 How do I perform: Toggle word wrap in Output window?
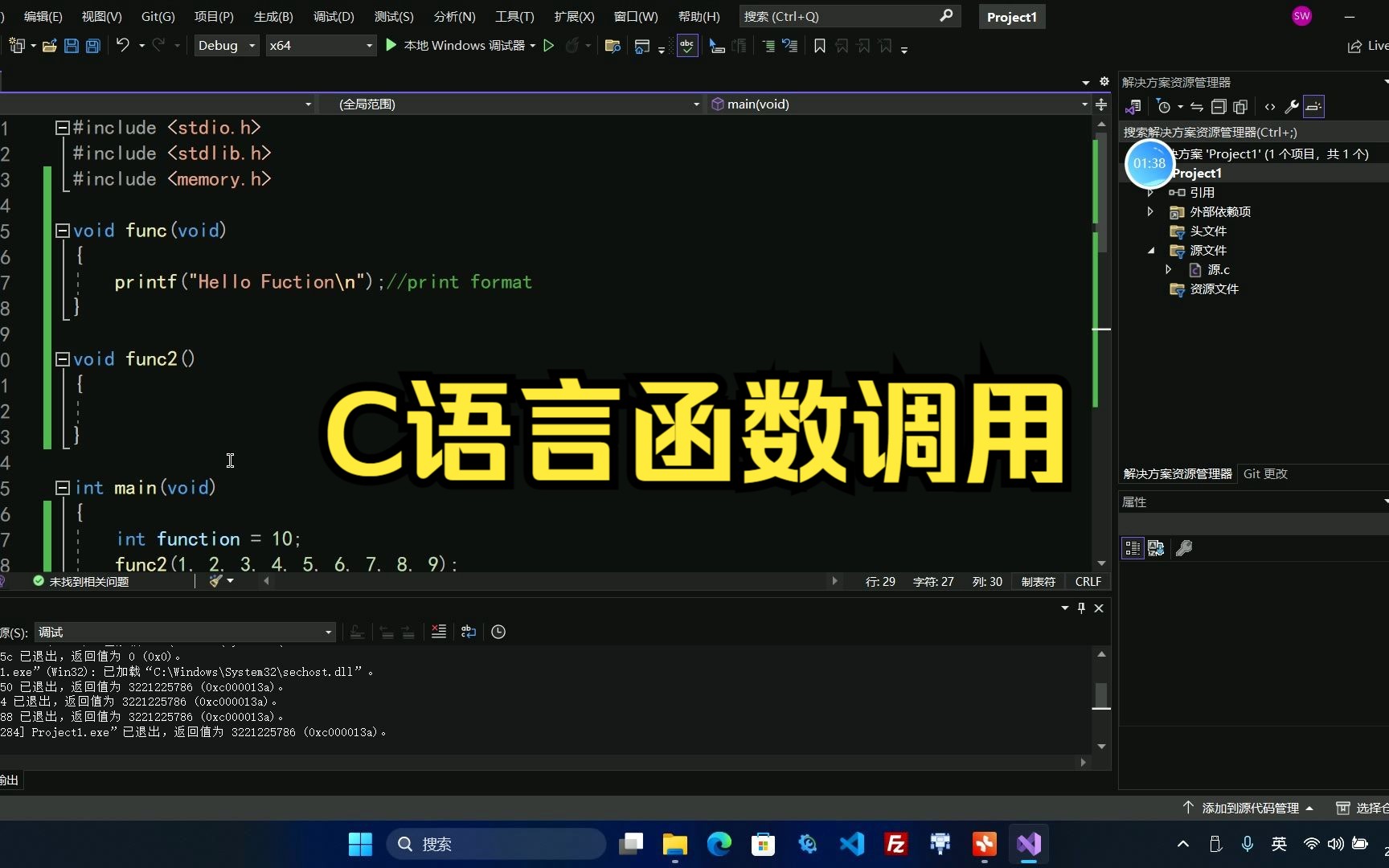(x=469, y=632)
